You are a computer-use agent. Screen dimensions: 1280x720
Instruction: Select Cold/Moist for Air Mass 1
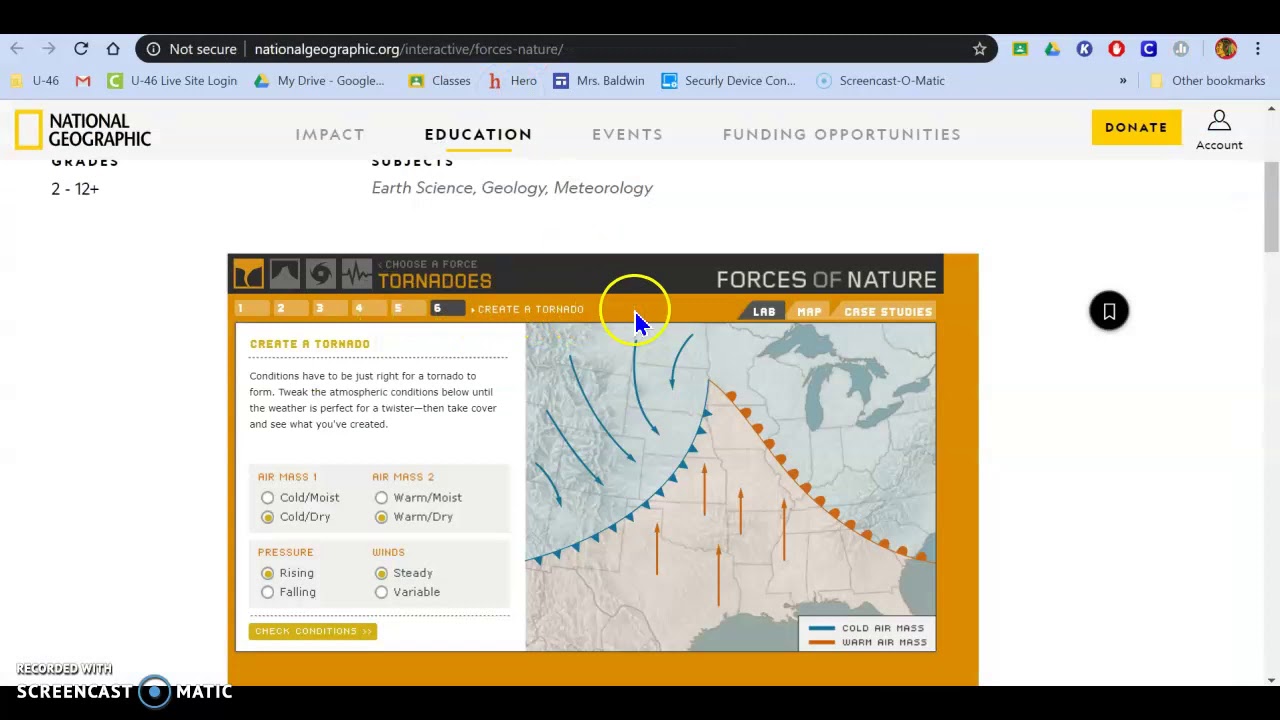click(267, 497)
